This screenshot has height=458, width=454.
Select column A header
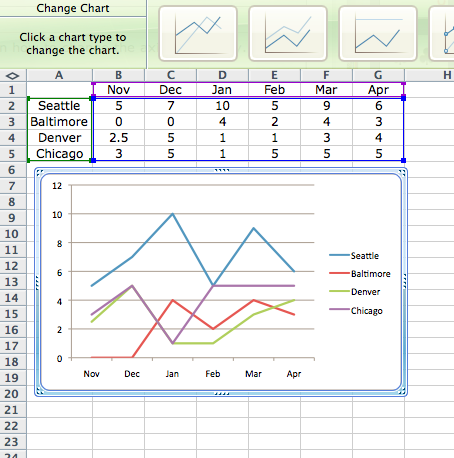point(59,75)
